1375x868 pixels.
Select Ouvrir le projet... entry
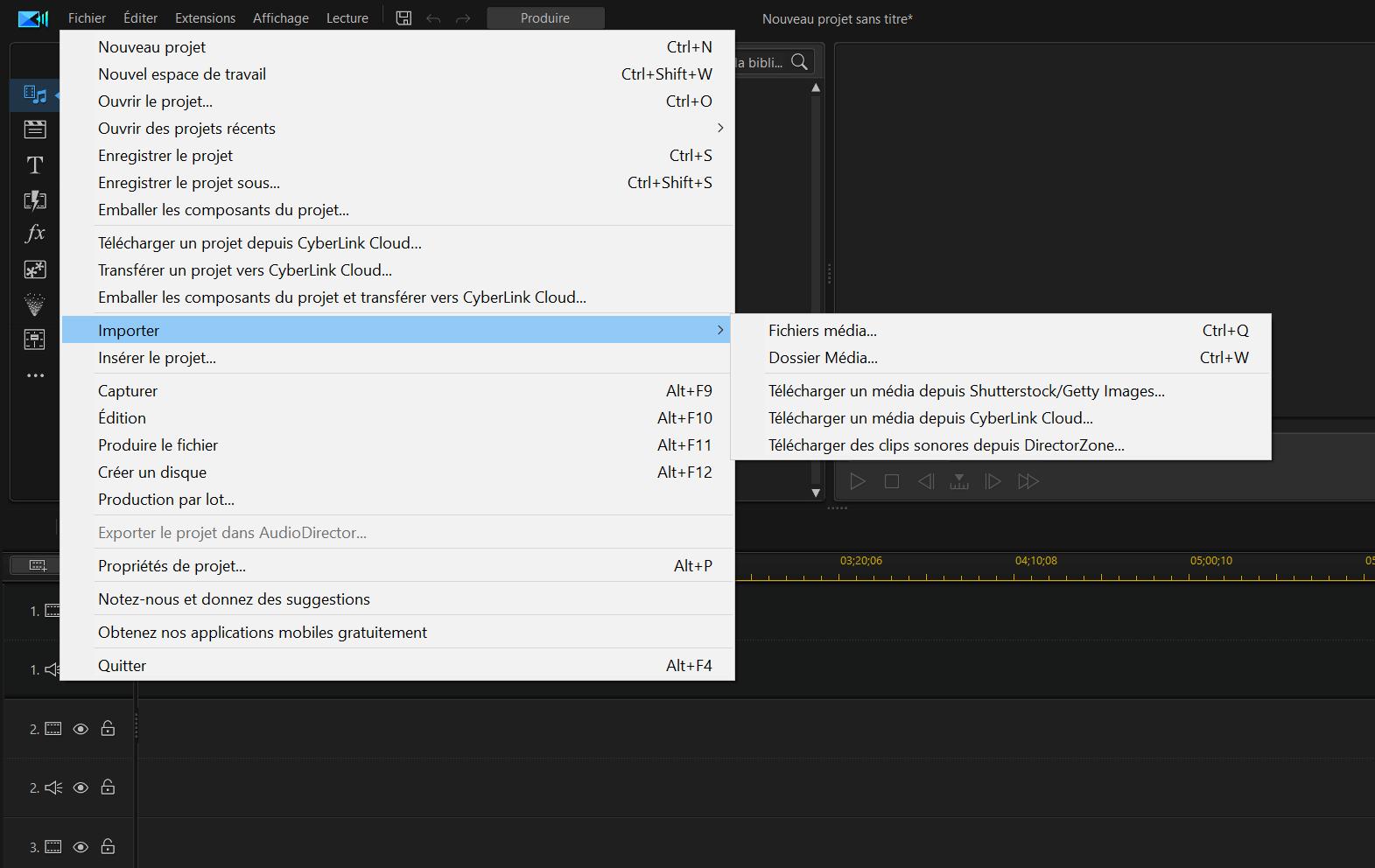[x=396, y=101]
